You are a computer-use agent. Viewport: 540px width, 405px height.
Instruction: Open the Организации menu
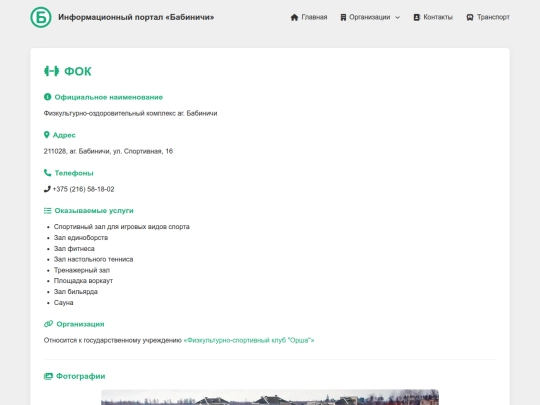point(370,17)
